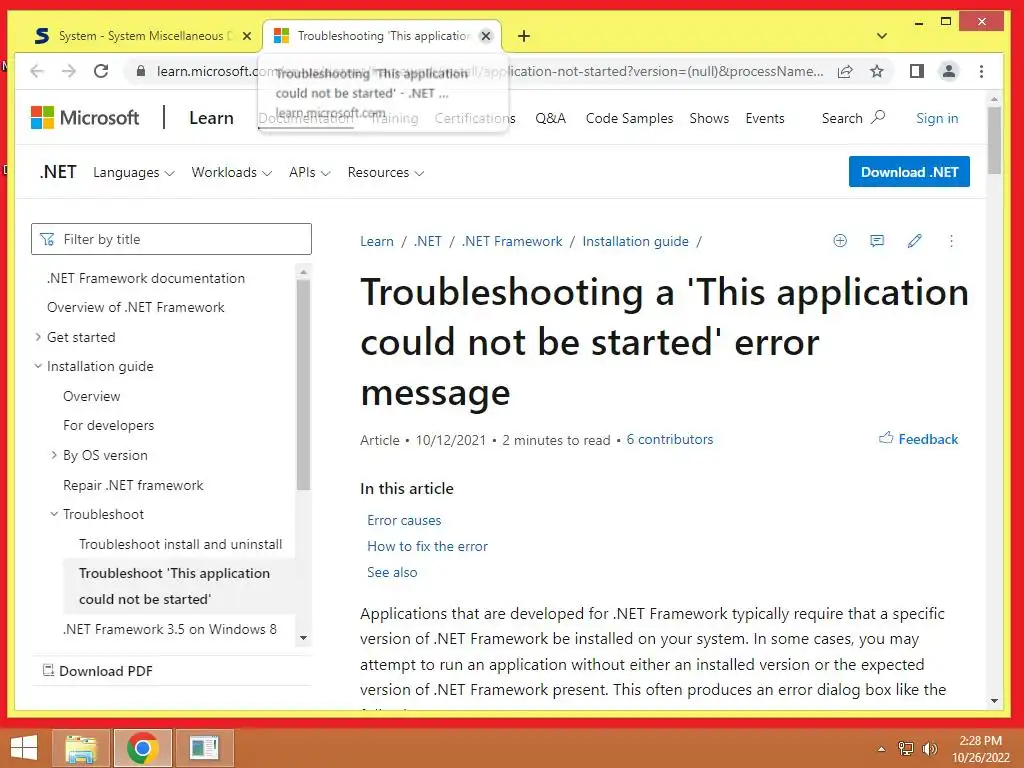Image resolution: width=1024 pixels, height=768 pixels.
Task: Open Chrome three-dot menu
Action: point(981,71)
